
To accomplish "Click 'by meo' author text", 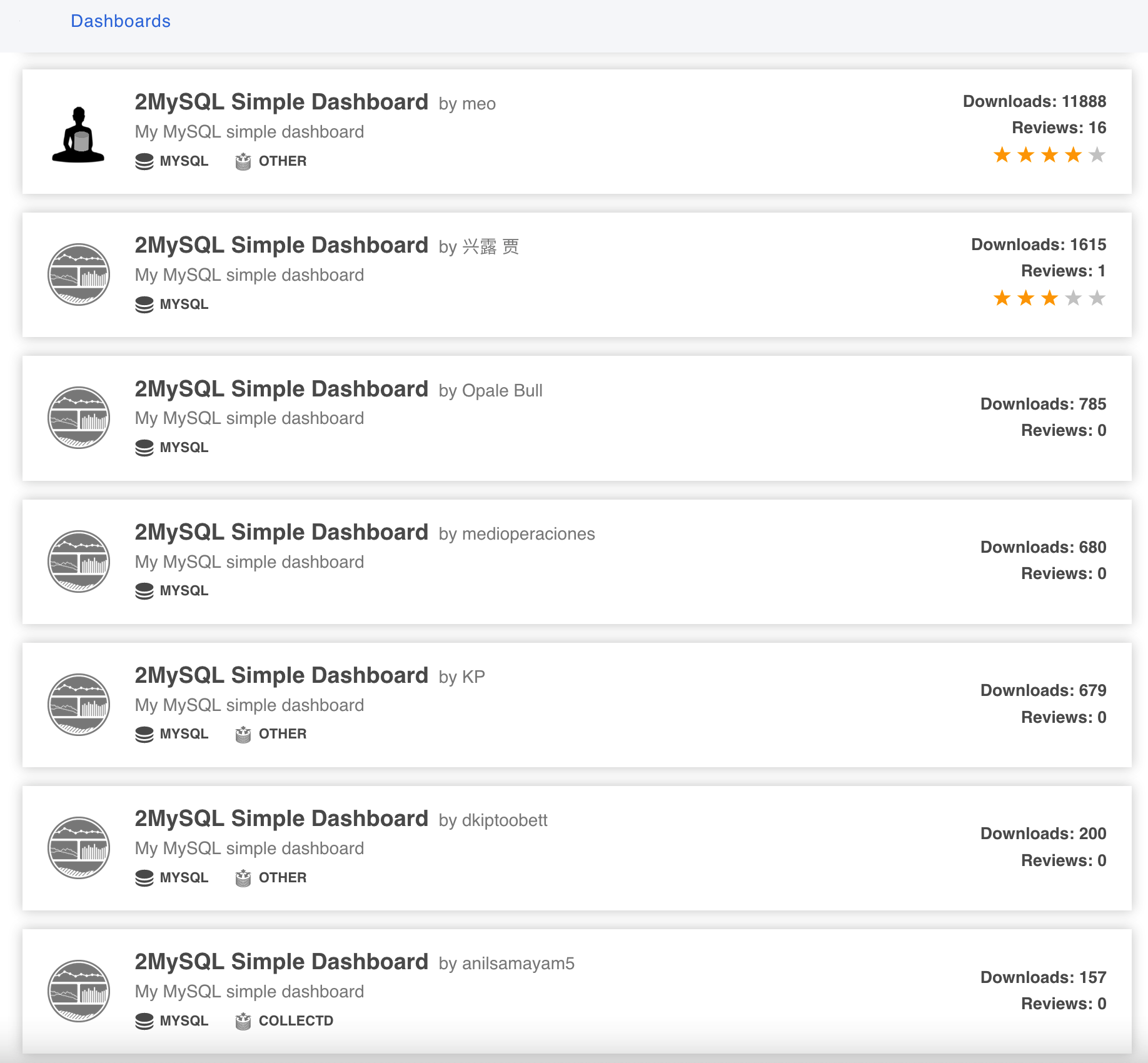I will point(467,104).
